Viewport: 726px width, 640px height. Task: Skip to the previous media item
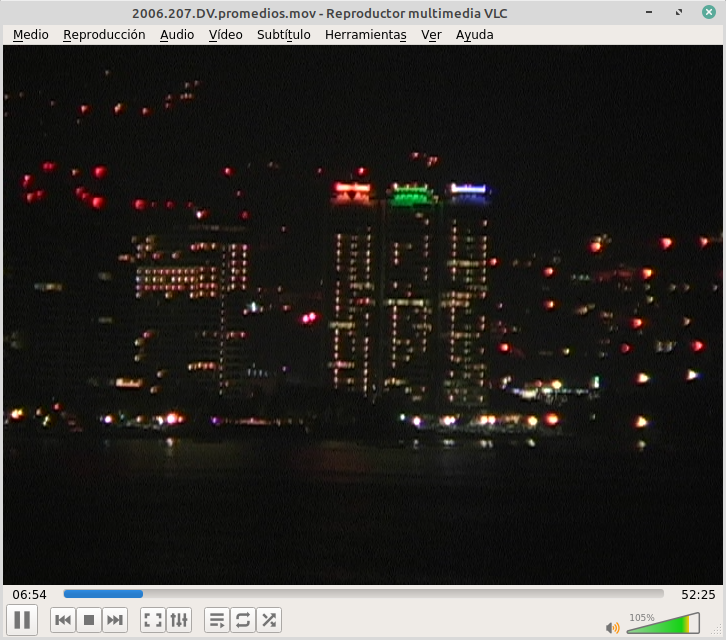[x=63, y=621]
